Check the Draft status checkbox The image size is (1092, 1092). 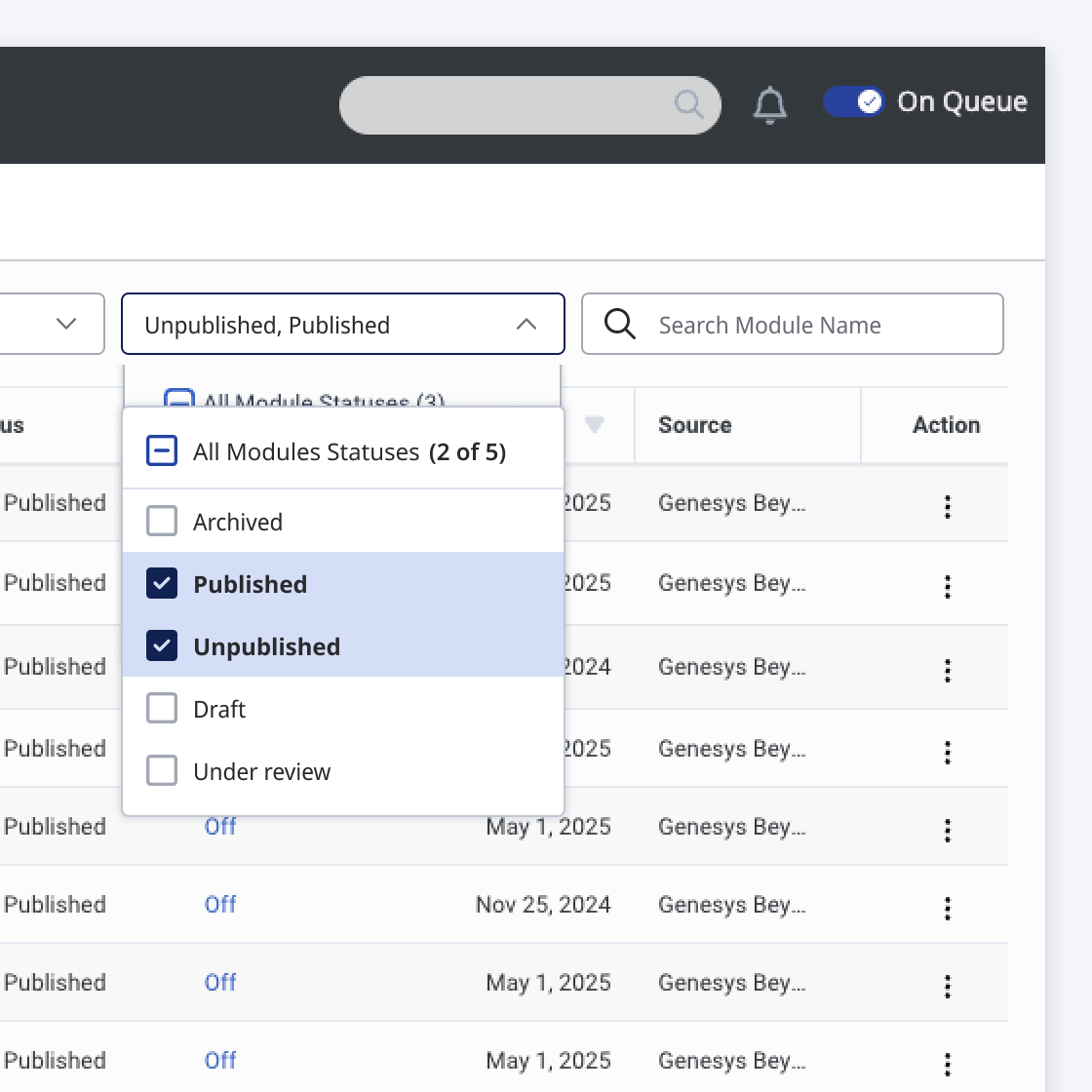coord(162,708)
